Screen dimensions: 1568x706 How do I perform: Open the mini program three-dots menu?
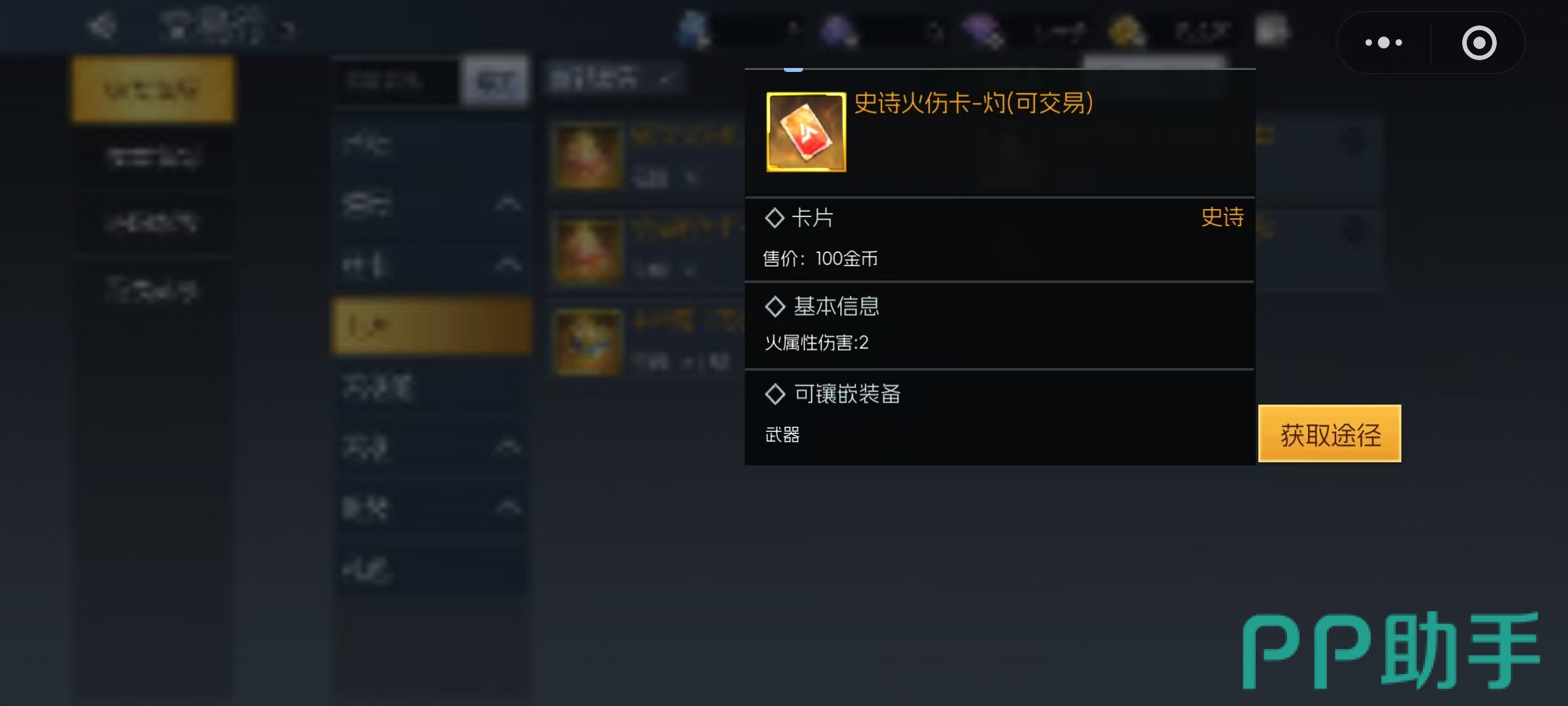(x=1384, y=42)
